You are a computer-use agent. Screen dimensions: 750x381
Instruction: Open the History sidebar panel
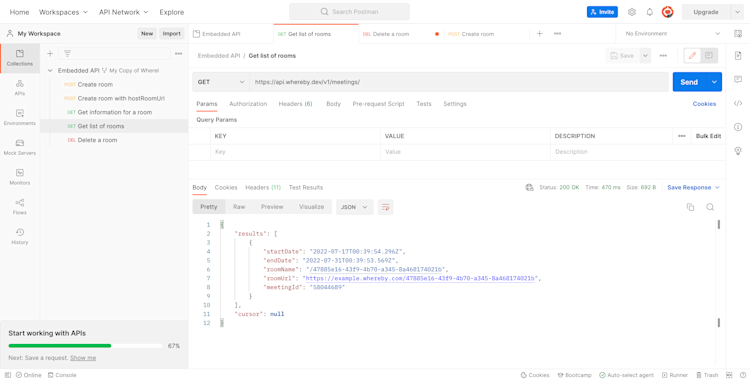click(x=20, y=236)
